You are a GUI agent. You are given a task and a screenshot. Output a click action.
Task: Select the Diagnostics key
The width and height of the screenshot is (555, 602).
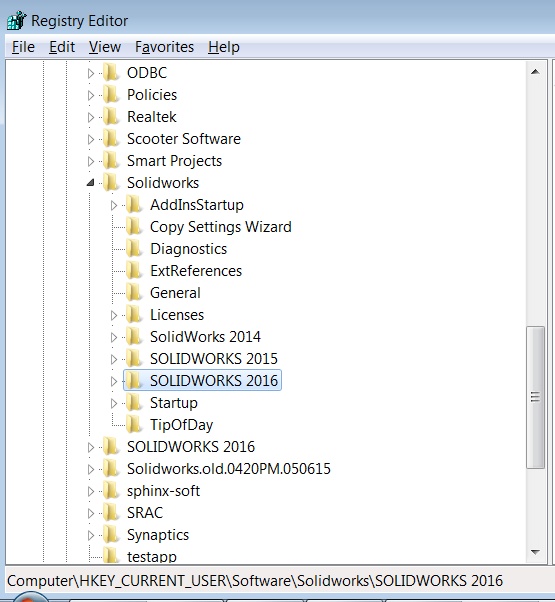click(x=188, y=249)
